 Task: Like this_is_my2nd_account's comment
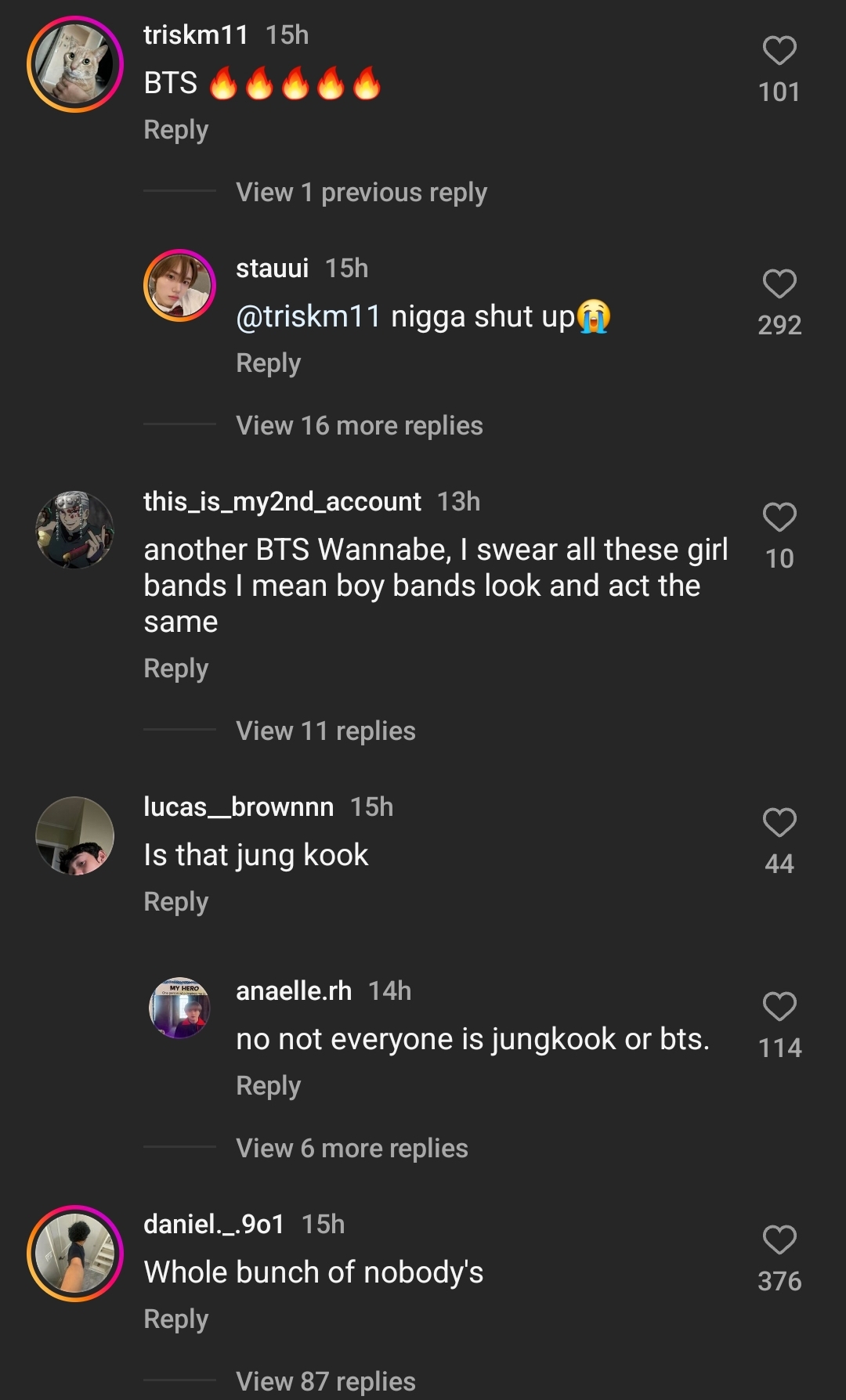(779, 518)
